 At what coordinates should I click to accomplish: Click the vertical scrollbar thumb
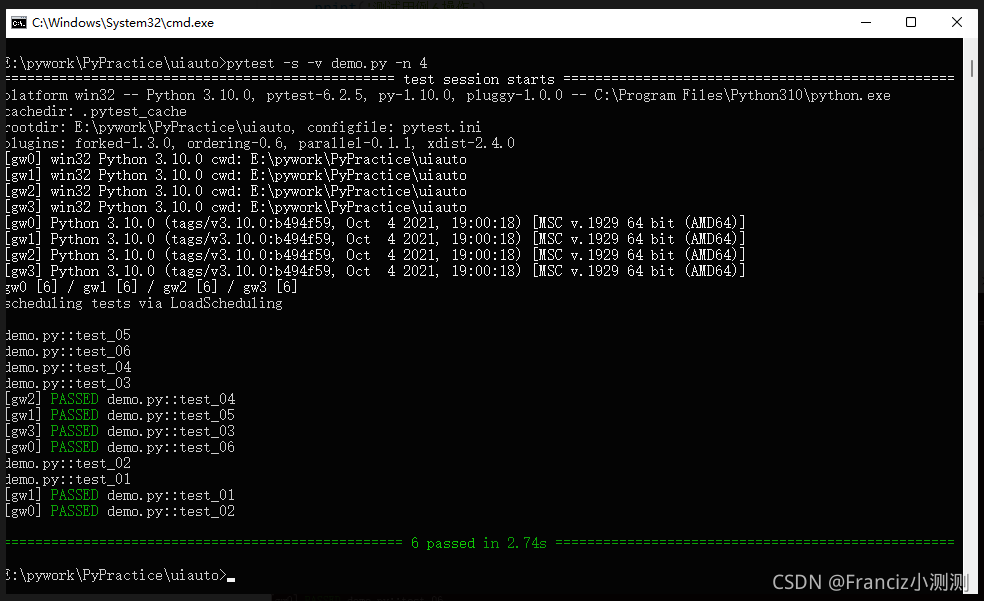(x=971, y=68)
